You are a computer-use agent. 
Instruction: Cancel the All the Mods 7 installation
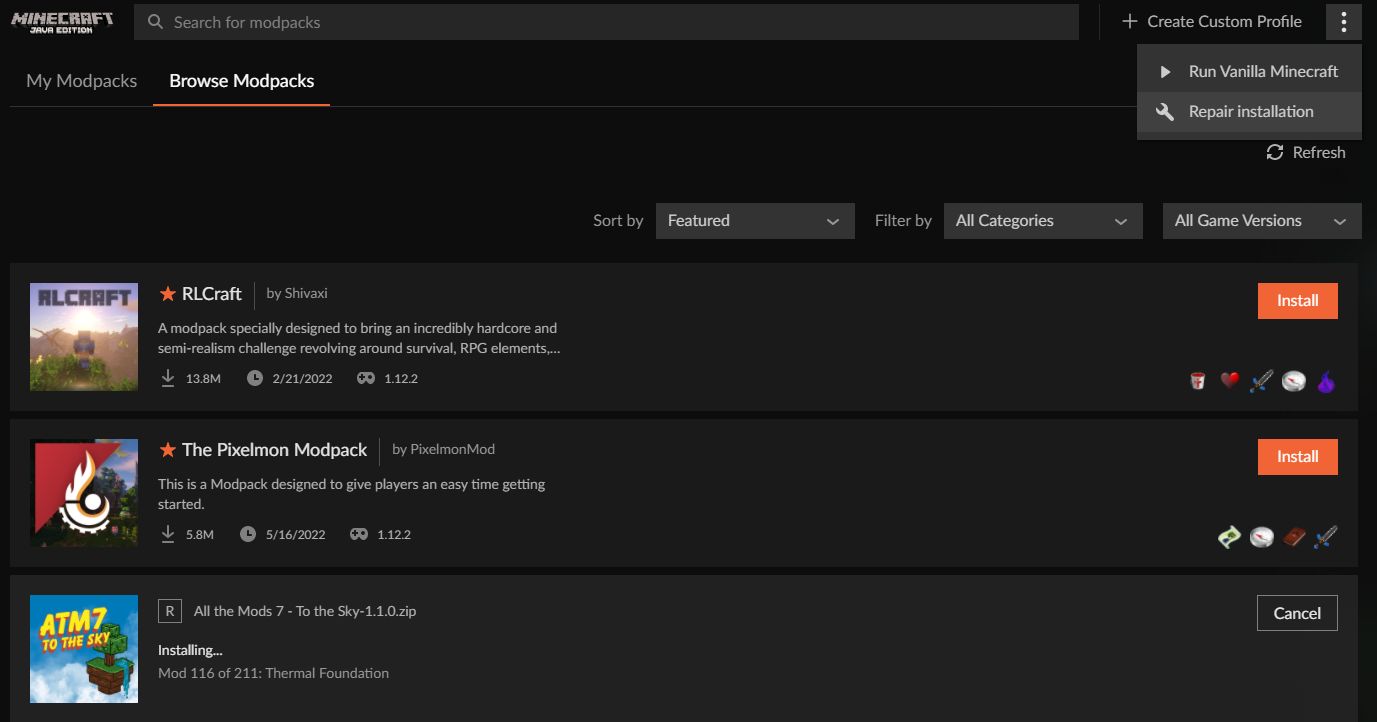(x=1297, y=612)
